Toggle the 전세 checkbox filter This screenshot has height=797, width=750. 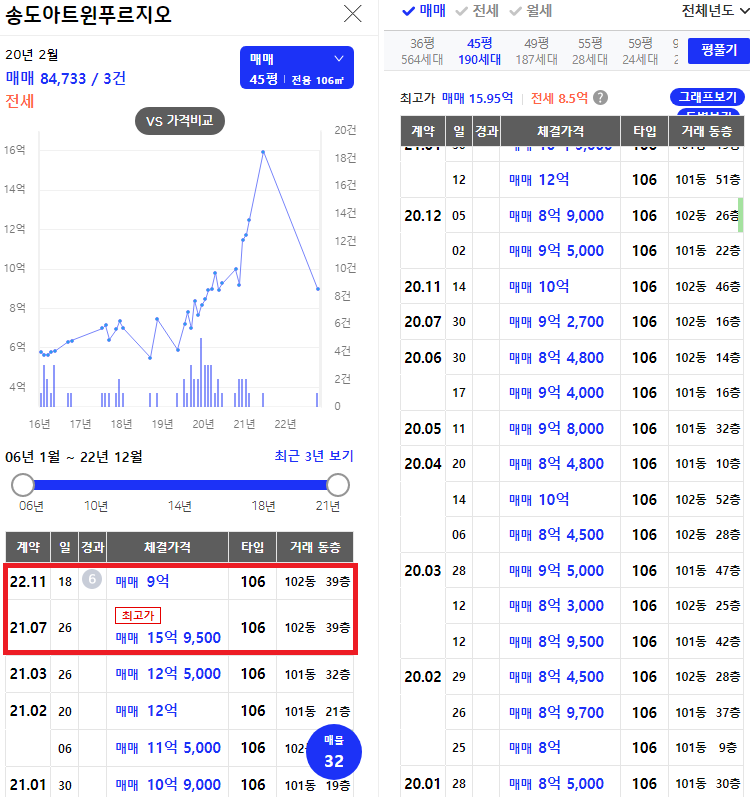tap(477, 11)
